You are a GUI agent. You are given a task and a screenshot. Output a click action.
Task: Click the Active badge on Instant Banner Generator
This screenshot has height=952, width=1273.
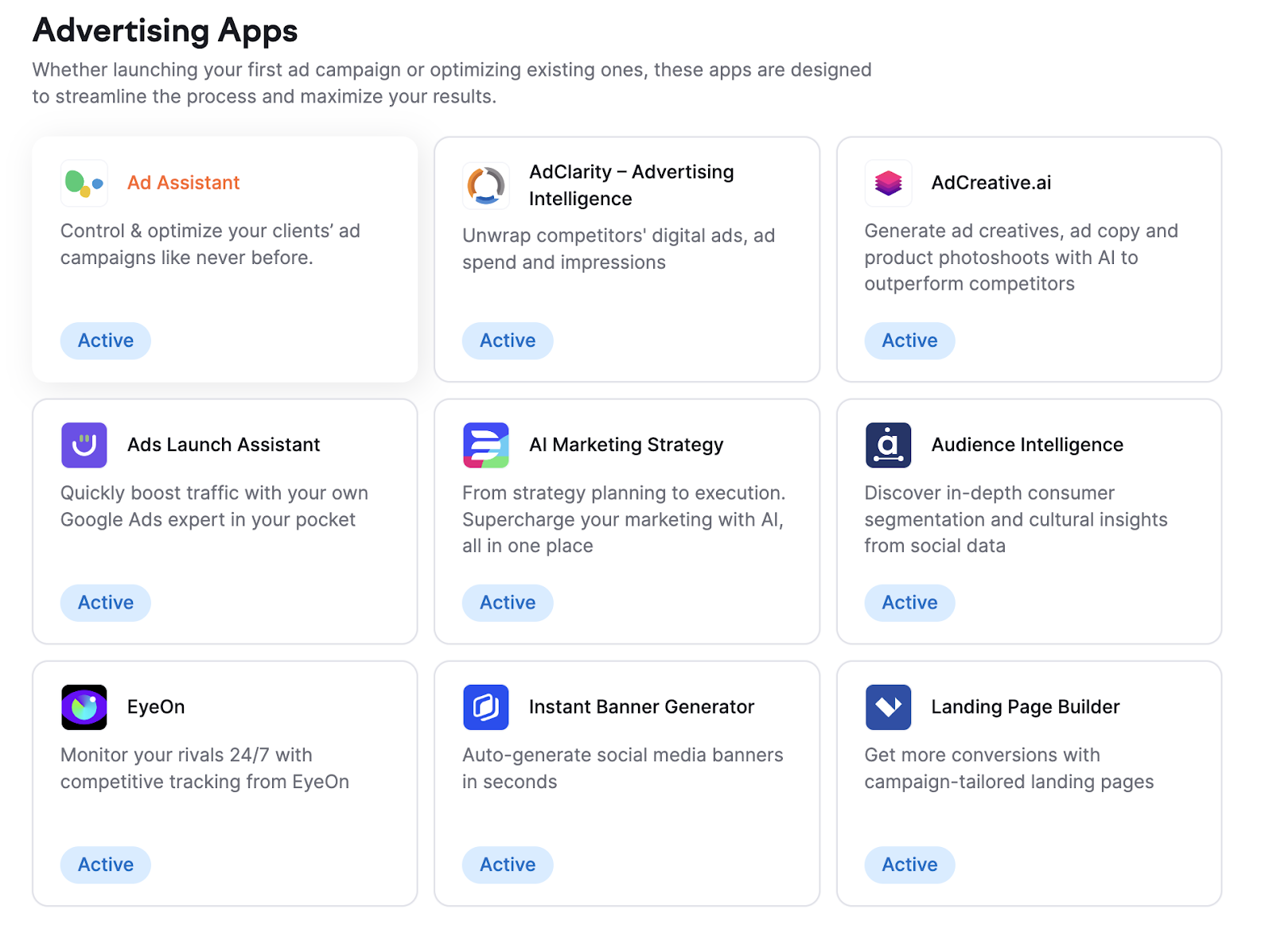pos(507,865)
